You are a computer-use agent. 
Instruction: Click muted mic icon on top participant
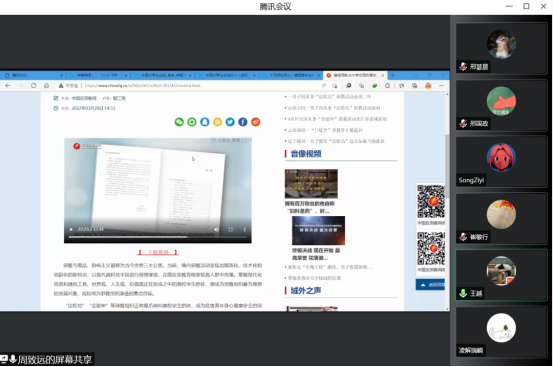[x=463, y=67]
